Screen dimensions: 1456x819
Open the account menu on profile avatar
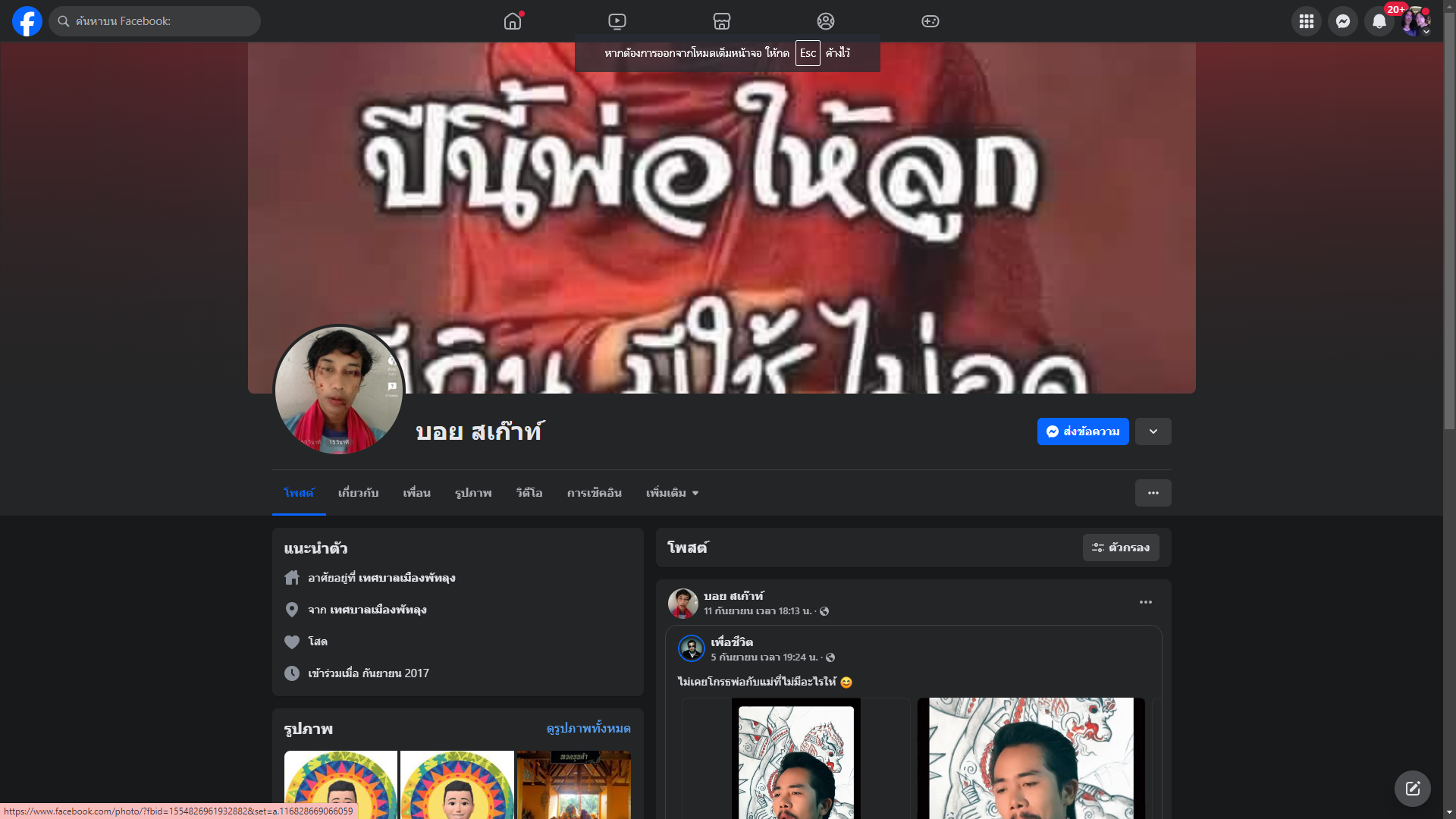coord(1415,21)
